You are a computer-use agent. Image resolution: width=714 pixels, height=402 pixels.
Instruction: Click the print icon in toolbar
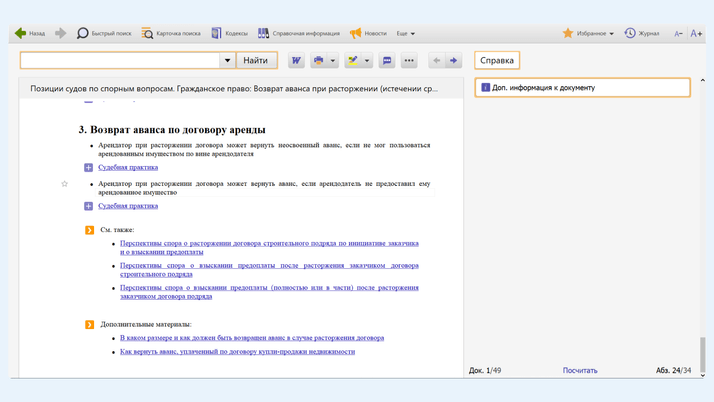pyautogui.click(x=319, y=61)
